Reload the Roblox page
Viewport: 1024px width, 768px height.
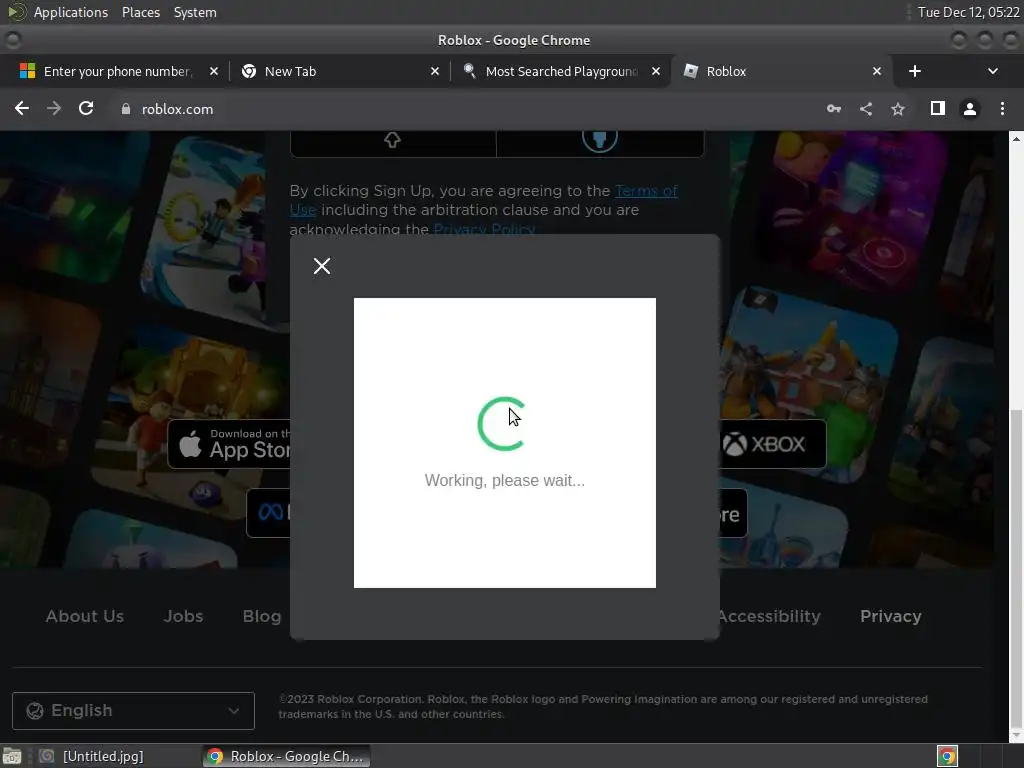[86, 108]
